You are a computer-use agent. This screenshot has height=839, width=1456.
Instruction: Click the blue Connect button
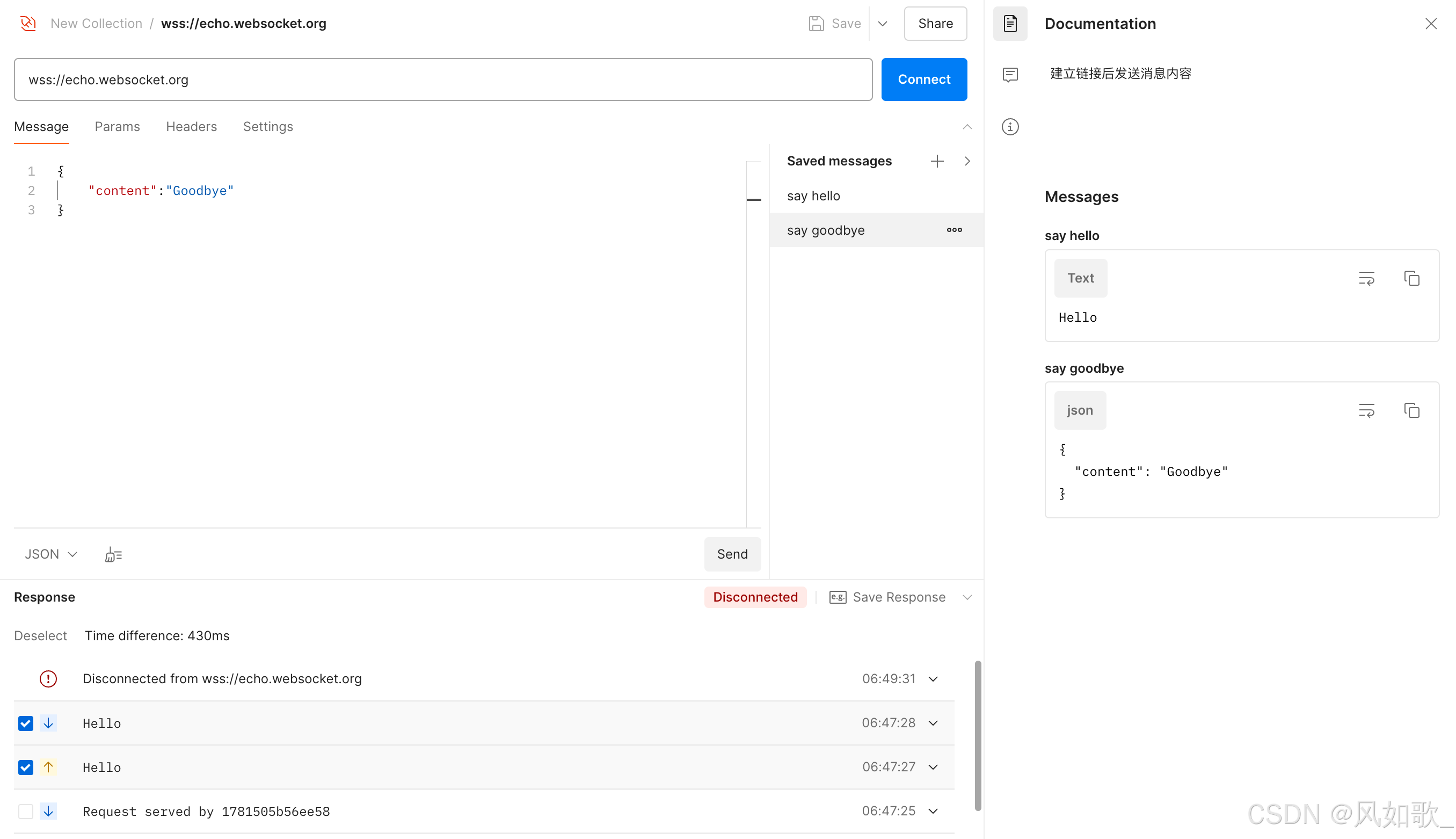924,79
